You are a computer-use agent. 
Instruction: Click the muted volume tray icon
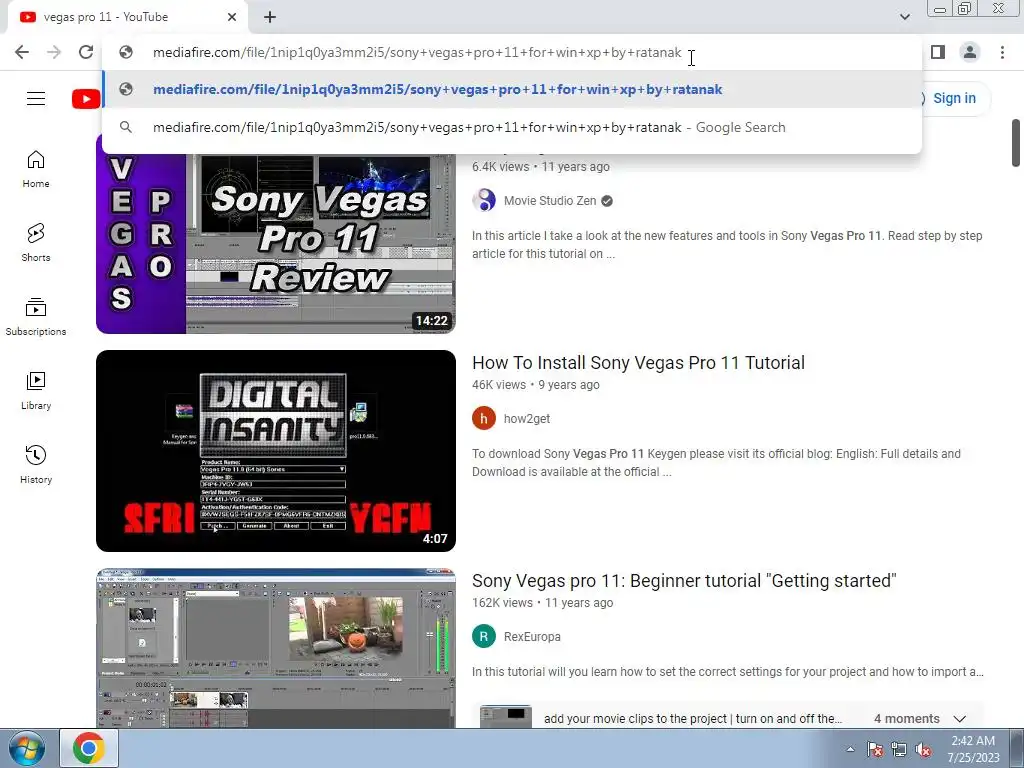click(923, 749)
